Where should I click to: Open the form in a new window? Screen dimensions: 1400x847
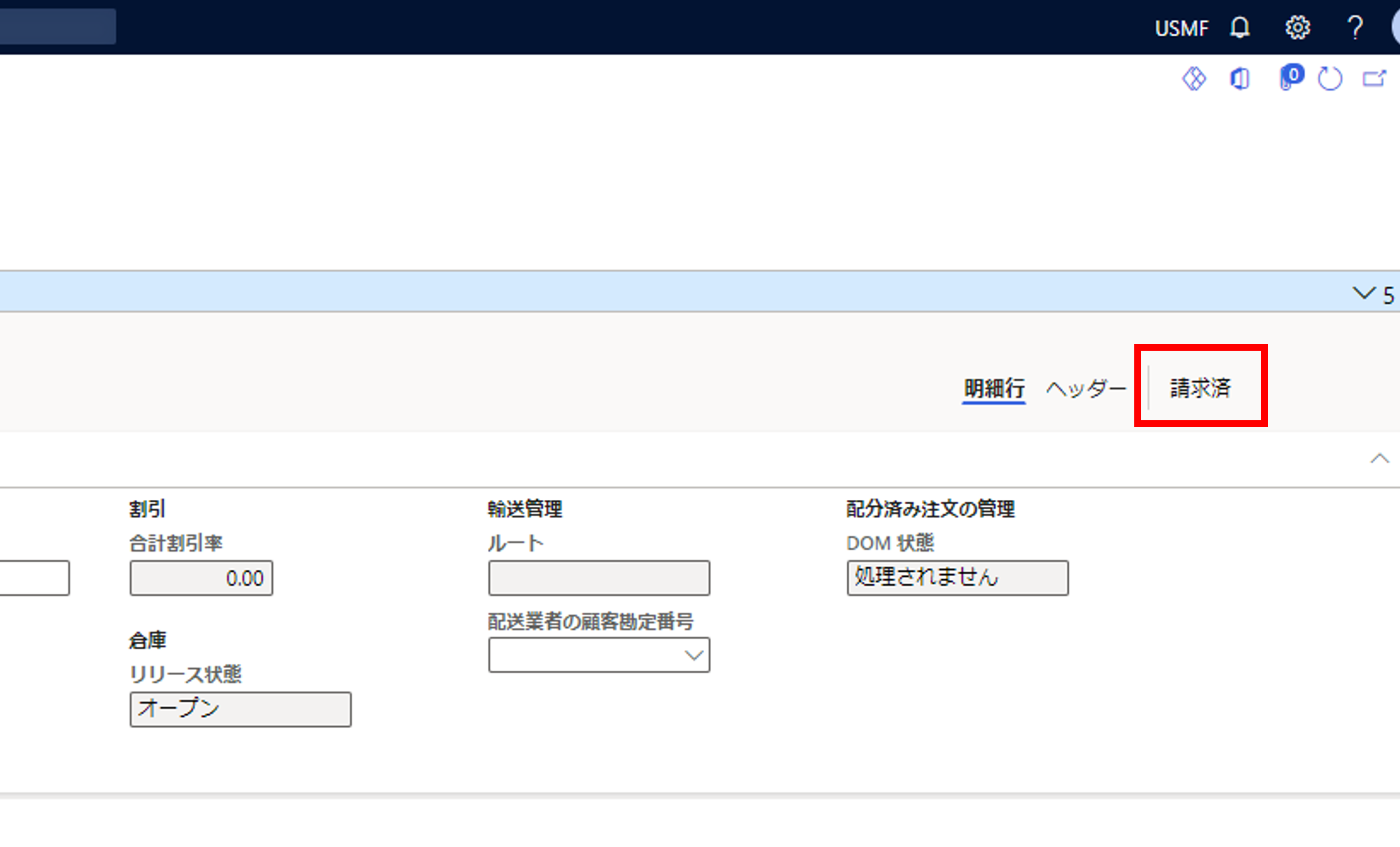(x=1374, y=78)
